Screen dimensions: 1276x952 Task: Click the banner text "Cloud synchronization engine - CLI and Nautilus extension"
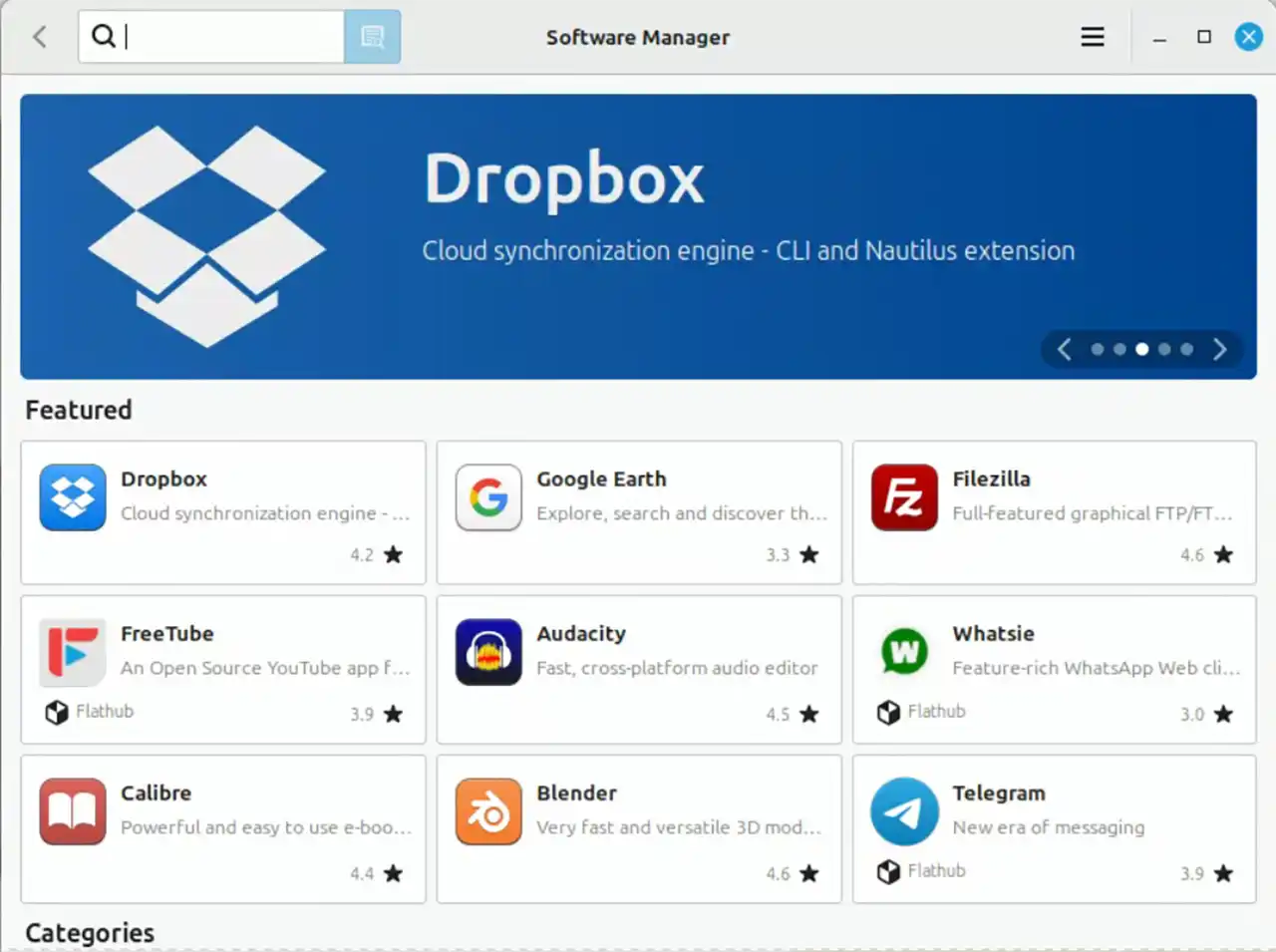[748, 250]
